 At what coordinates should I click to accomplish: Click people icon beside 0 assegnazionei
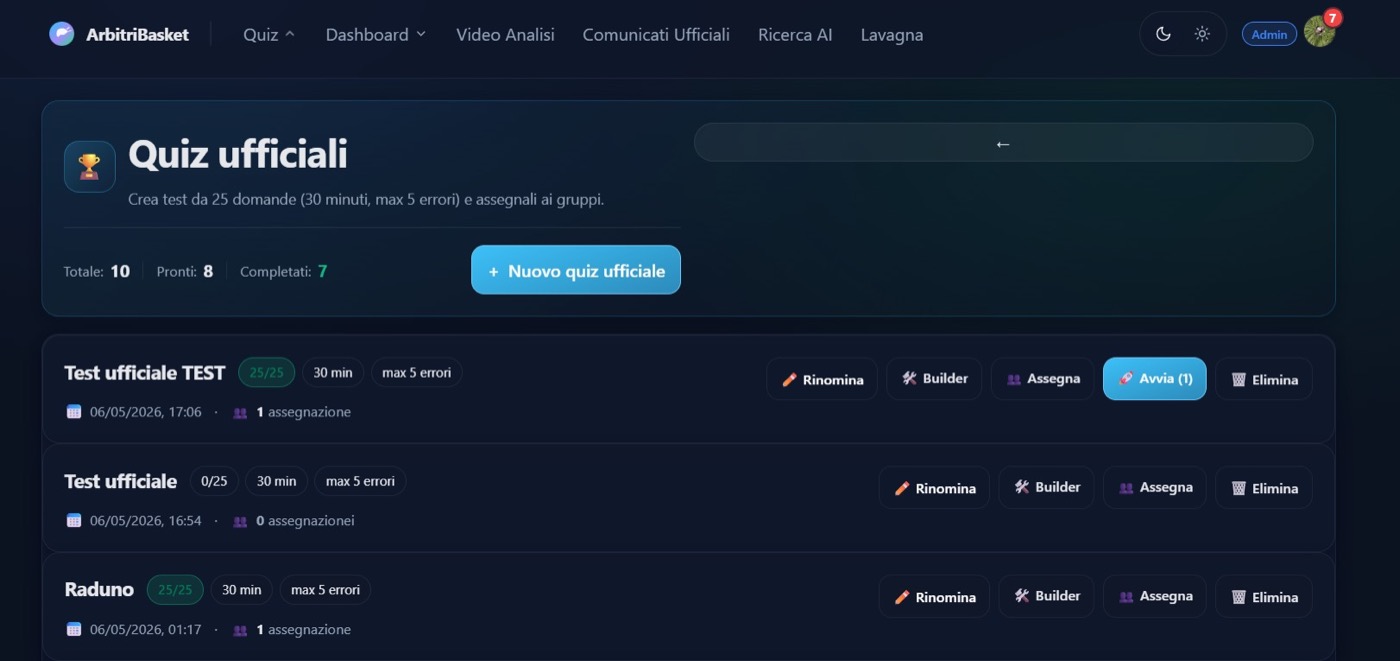pyautogui.click(x=240, y=521)
